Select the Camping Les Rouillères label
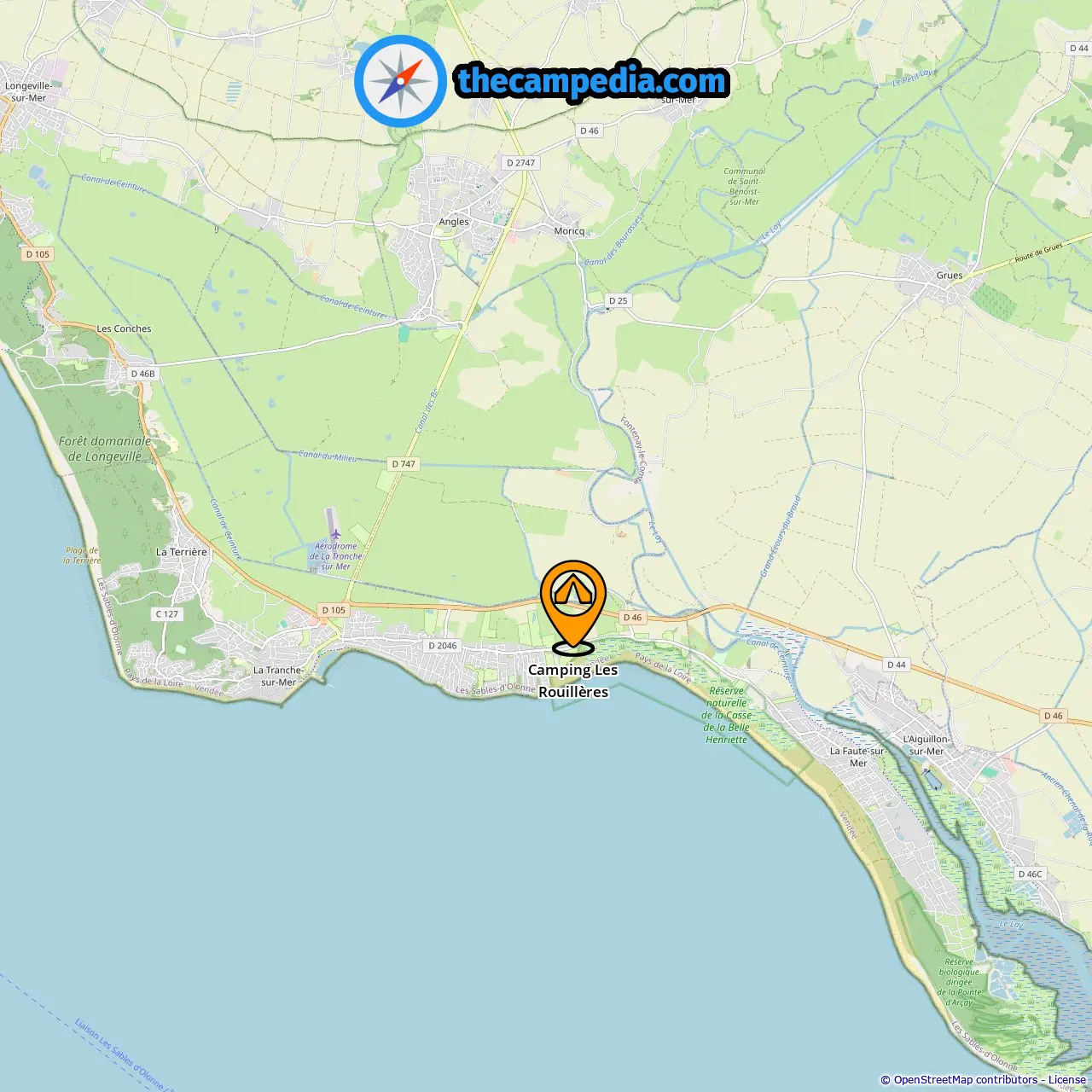 (573, 681)
